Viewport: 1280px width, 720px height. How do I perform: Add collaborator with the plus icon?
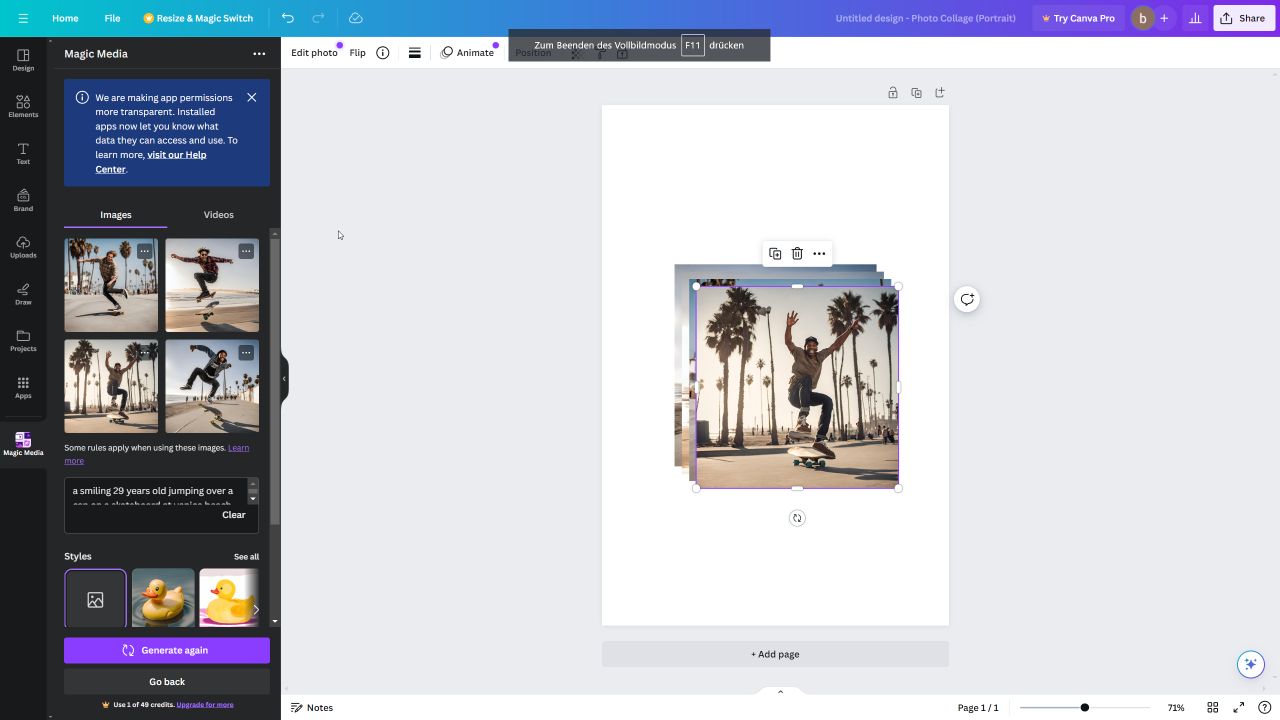1164,18
